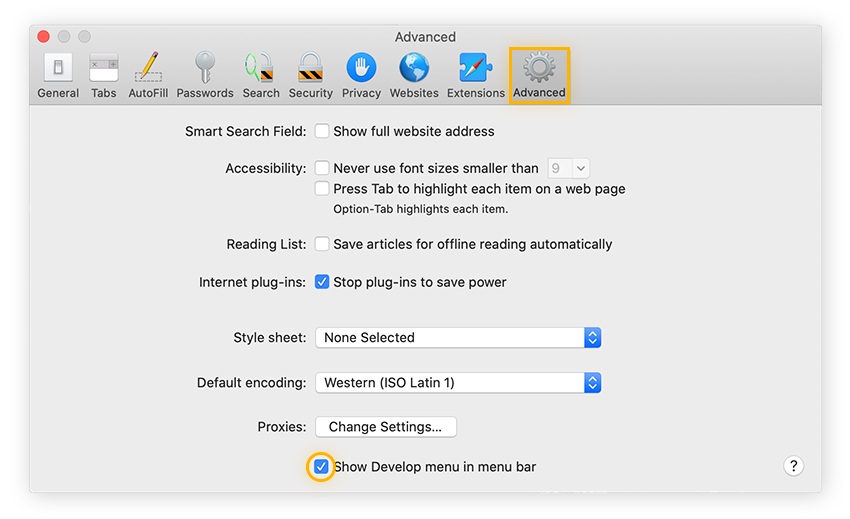Click the Proxies label
850x519 pixels.
[281, 427]
